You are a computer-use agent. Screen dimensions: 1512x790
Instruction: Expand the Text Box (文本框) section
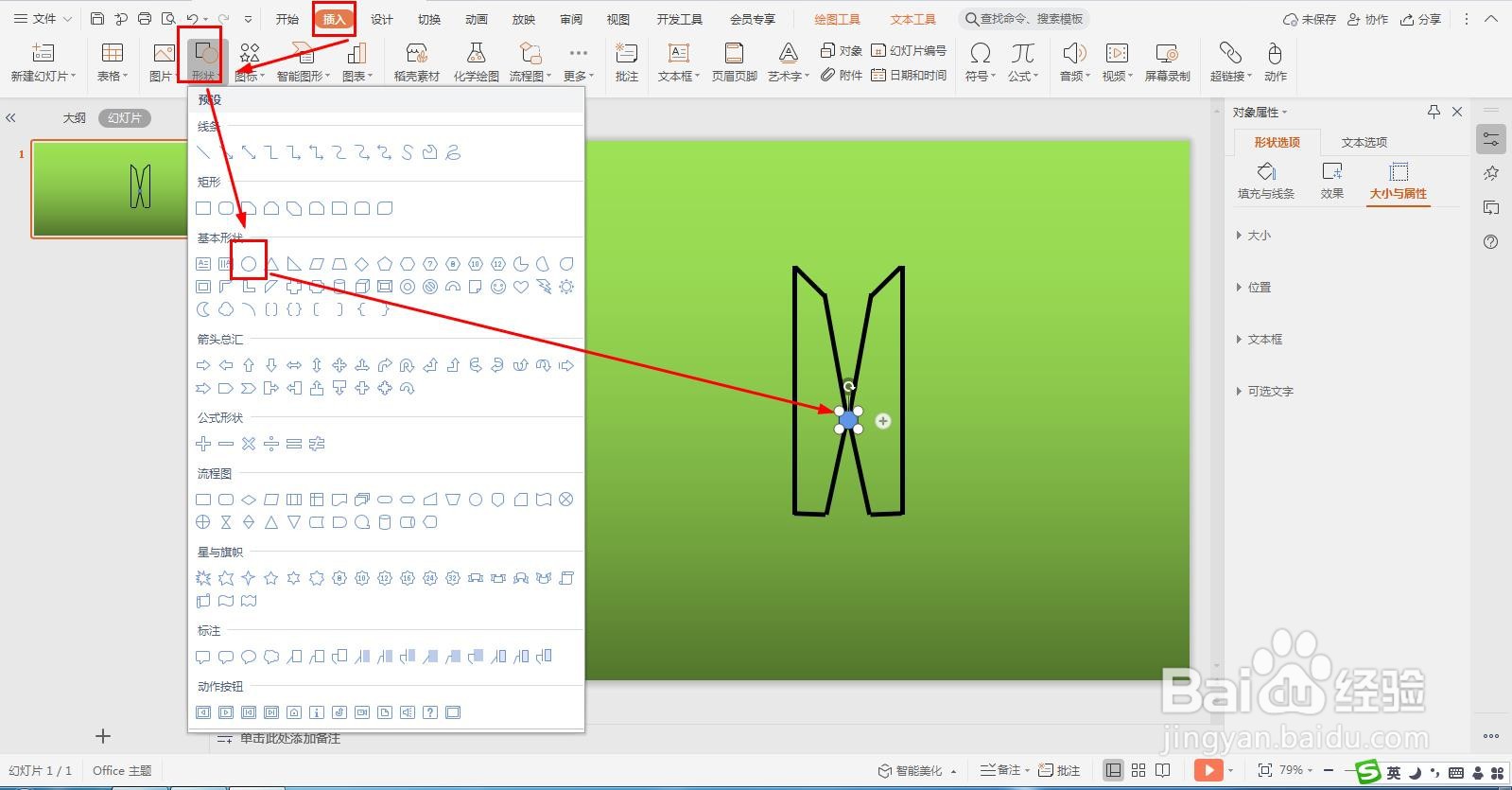(1260, 339)
